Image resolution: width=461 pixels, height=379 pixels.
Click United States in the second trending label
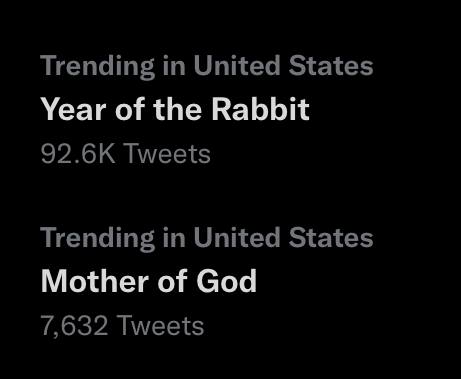[283, 237]
